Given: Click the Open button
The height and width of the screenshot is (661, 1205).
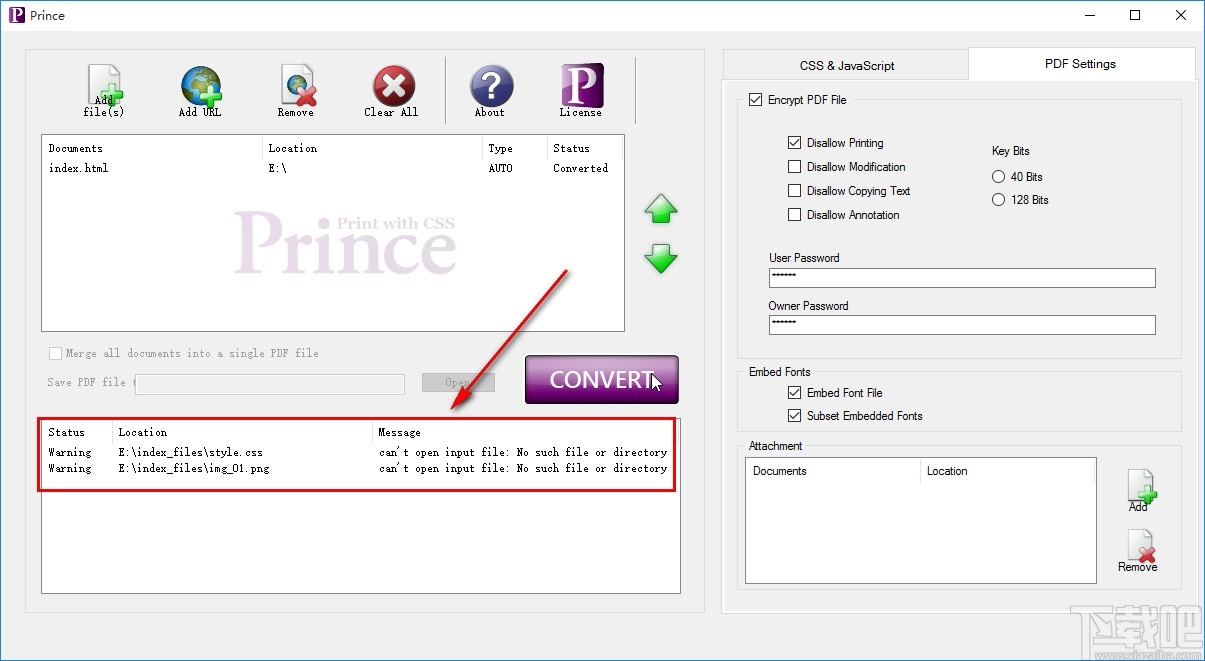Looking at the screenshot, I should (x=458, y=382).
